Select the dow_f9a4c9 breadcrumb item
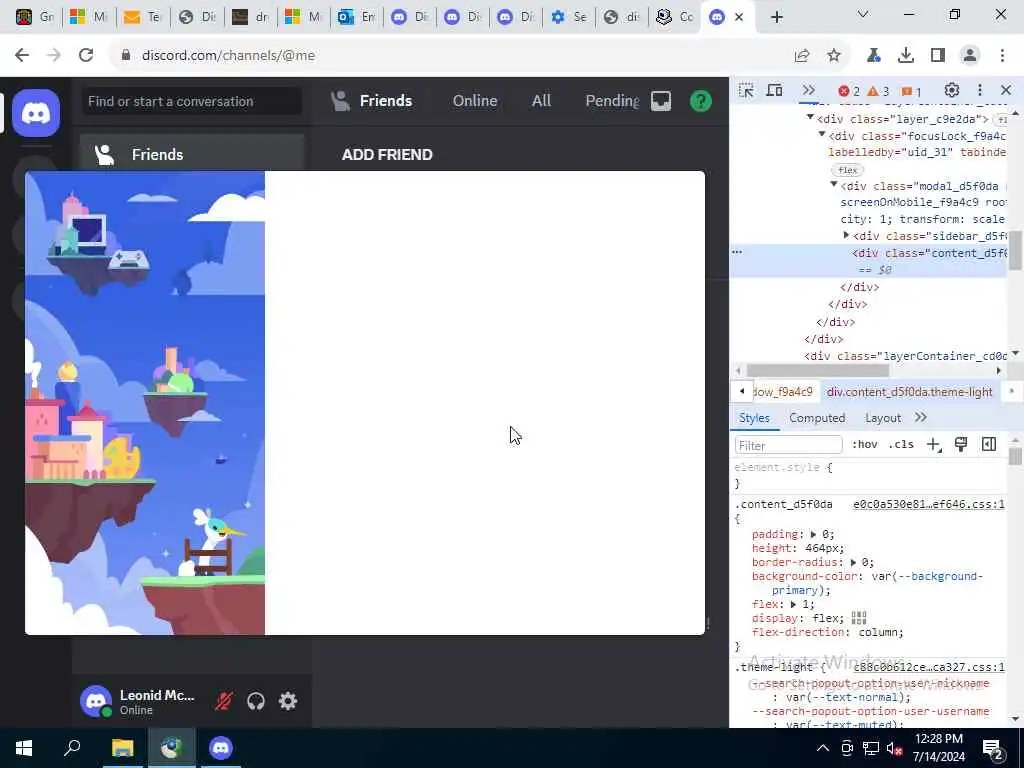Image resolution: width=1024 pixels, height=768 pixels. coord(782,392)
